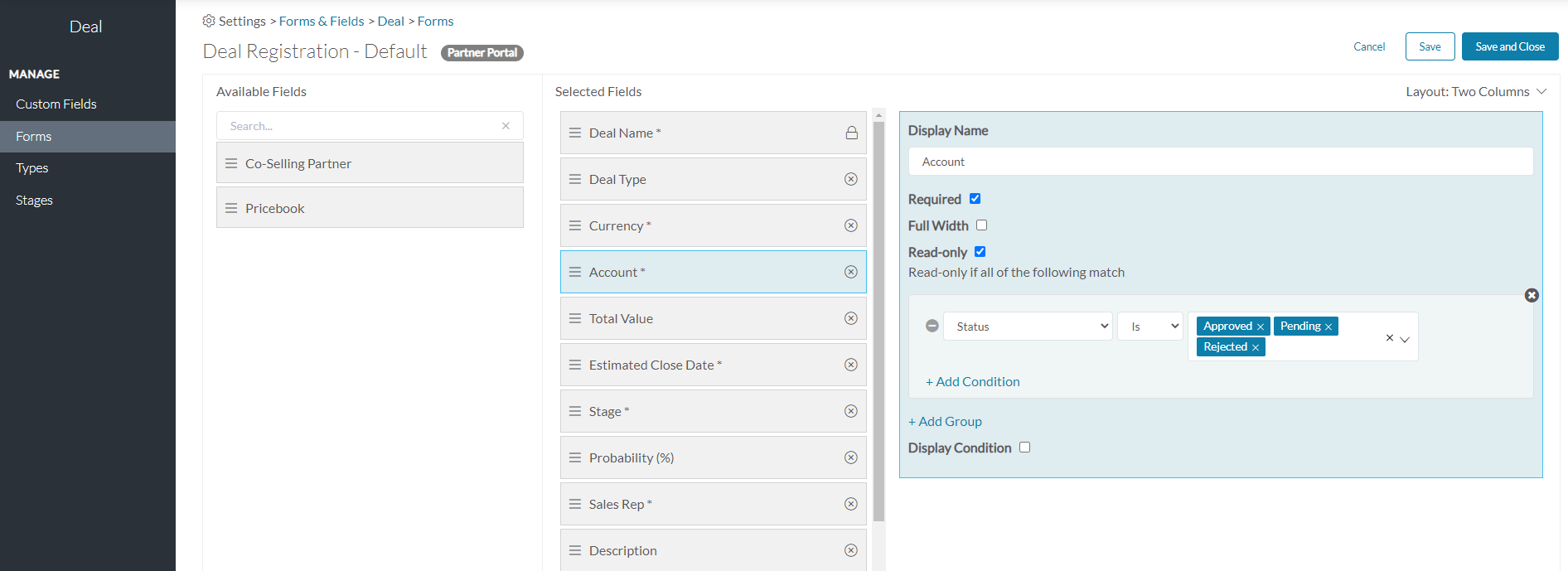The height and width of the screenshot is (571, 1568).
Task: Expand the Layout: Two Columns selector
Action: click(1475, 92)
